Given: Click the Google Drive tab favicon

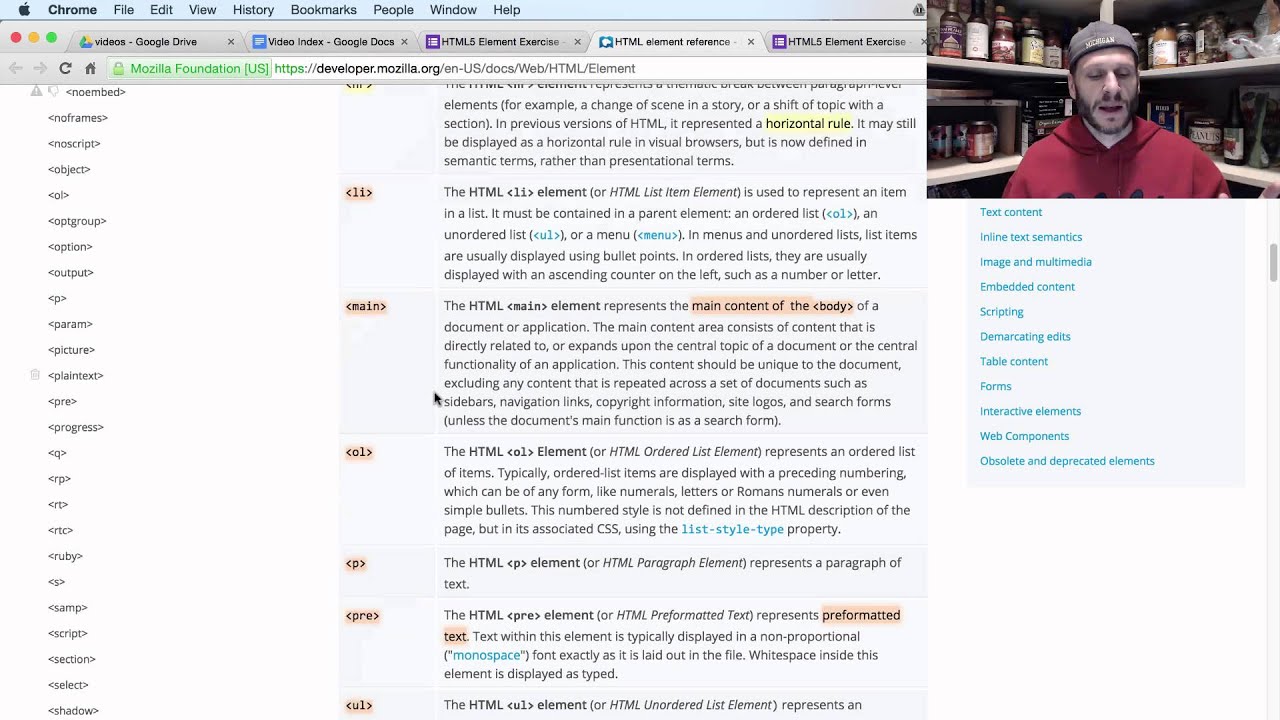Looking at the screenshot, I should point(86,42).
